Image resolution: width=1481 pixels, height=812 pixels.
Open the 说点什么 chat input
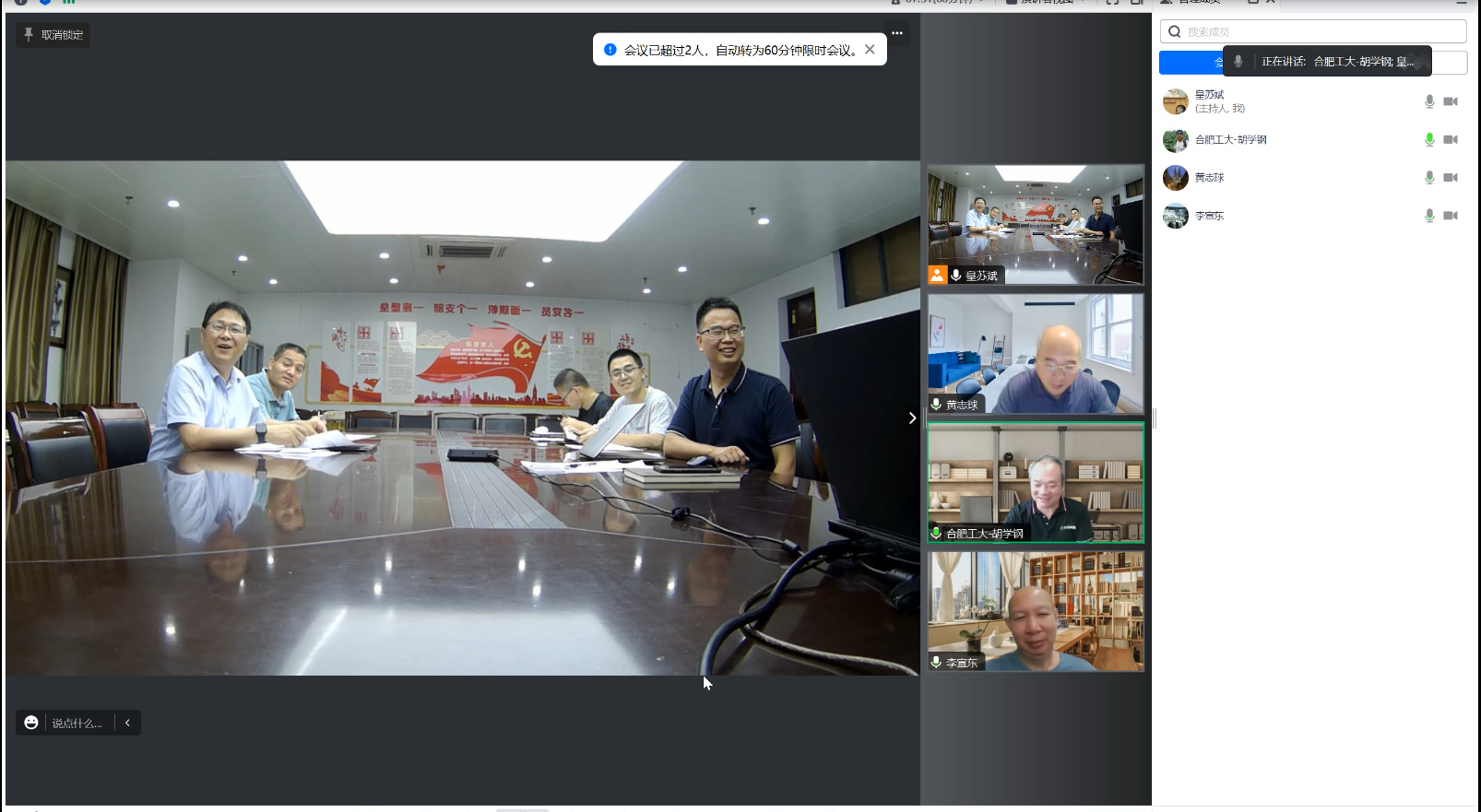(77, 723)
